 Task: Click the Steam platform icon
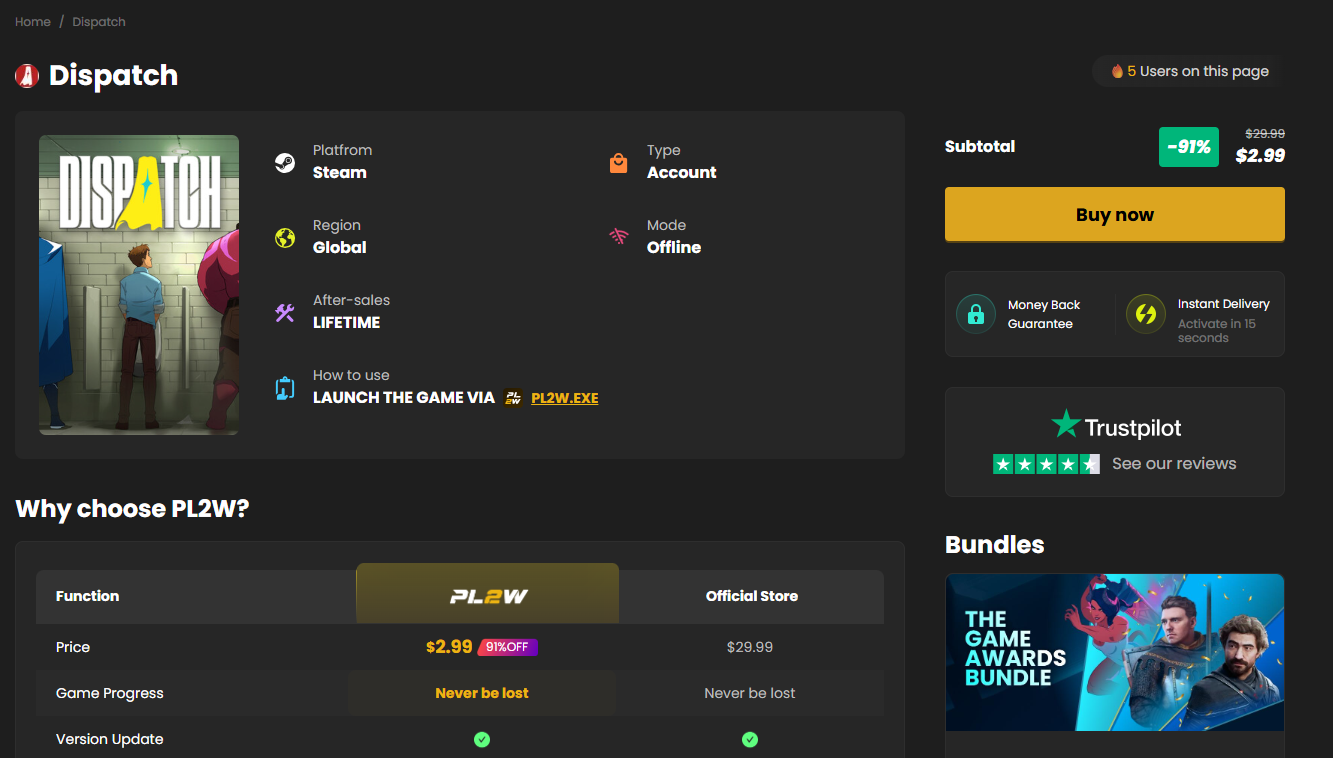coord(285,163)
